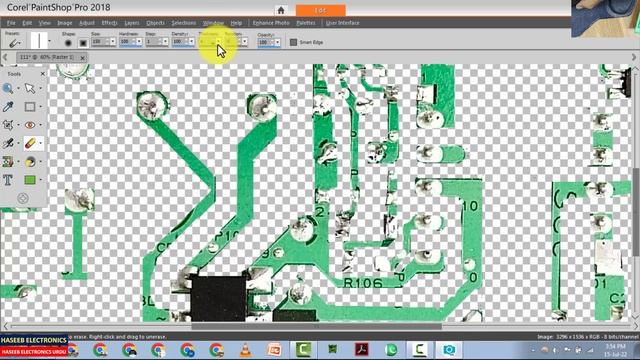Image resolution: width=640 pixels, height=360 pixels.
Task: Click the customize tools circular button
Action: click(x=23, y=198)
